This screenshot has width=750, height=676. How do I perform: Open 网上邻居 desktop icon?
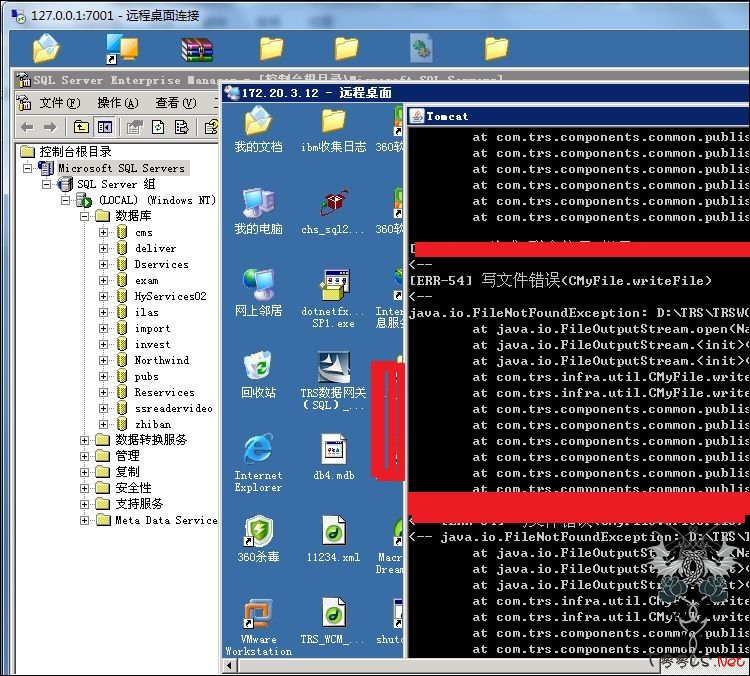tap(258, 293)
